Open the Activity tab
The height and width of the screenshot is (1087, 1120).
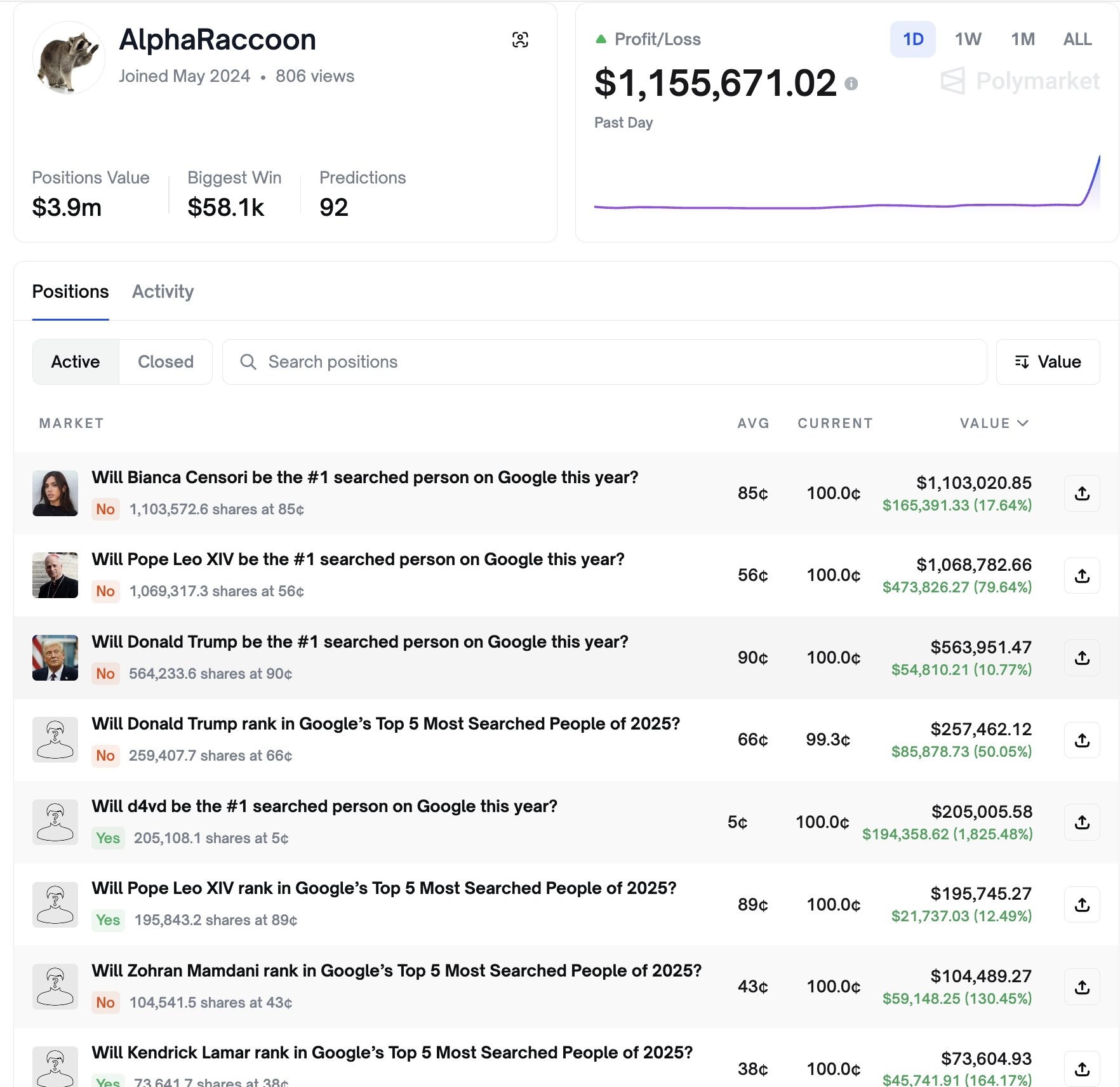coord(163,291)
